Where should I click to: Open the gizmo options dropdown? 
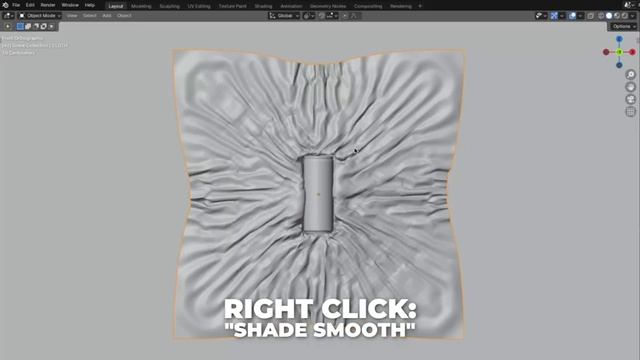[x=562, y=16]
